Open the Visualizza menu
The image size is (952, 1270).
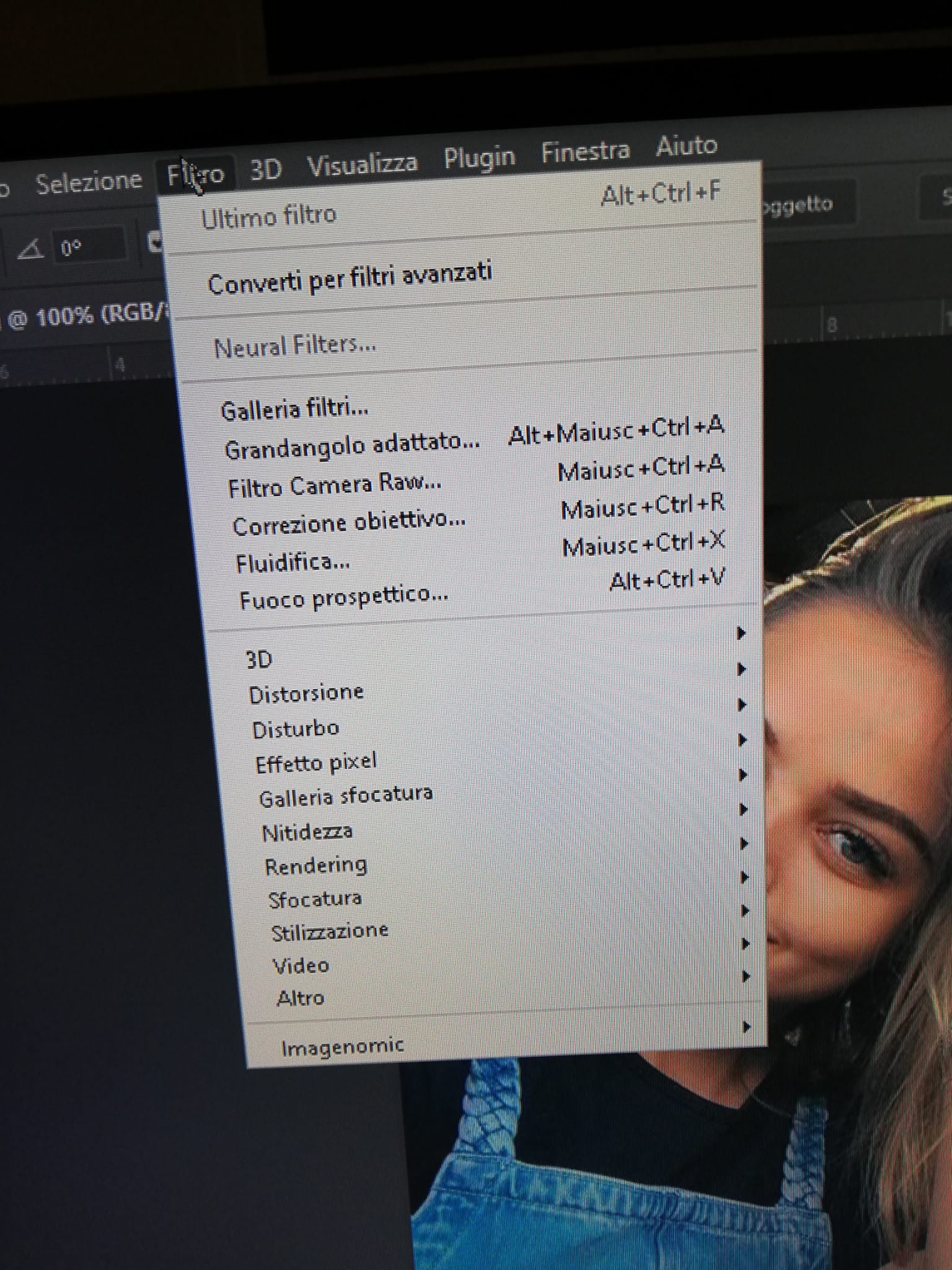pos(362,163)
